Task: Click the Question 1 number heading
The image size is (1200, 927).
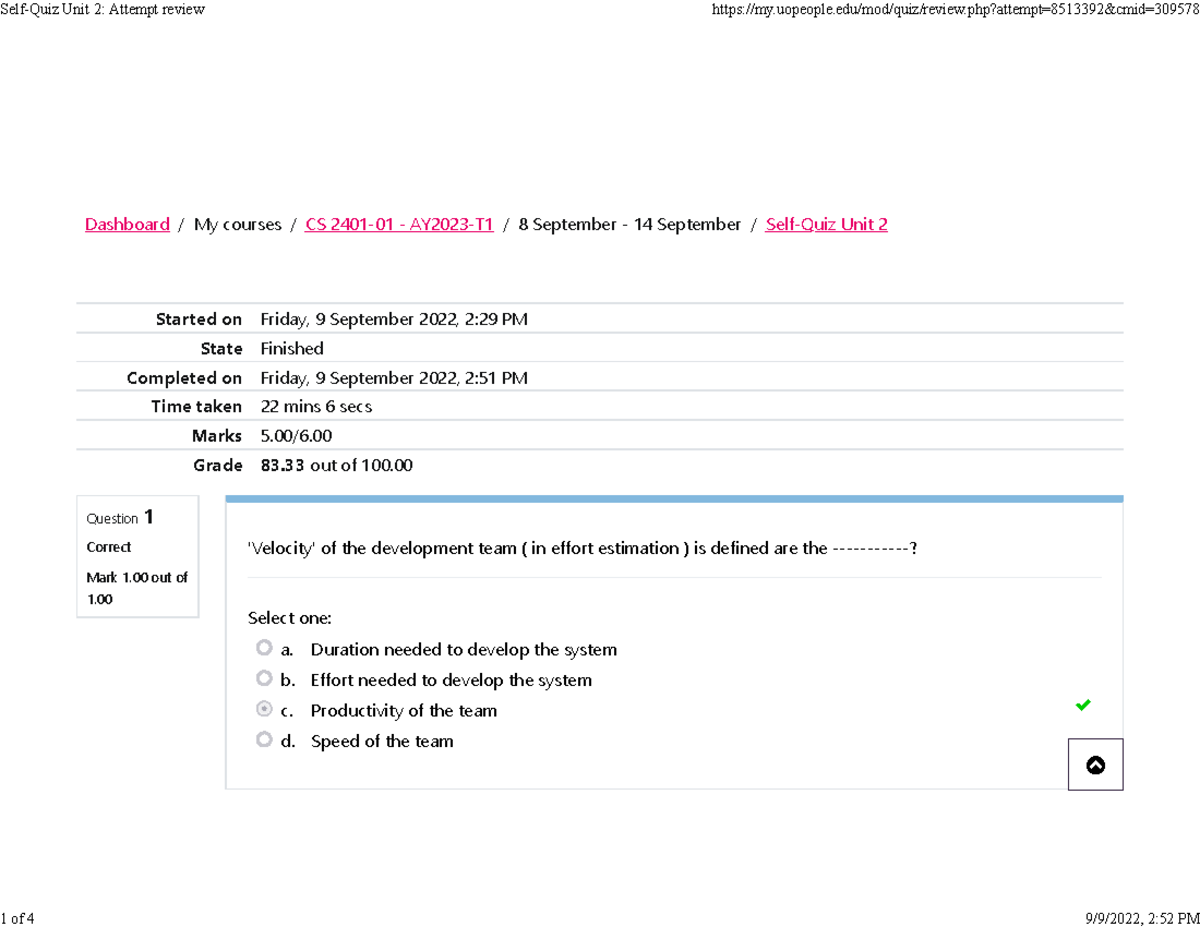Action: tap(120, 517)
